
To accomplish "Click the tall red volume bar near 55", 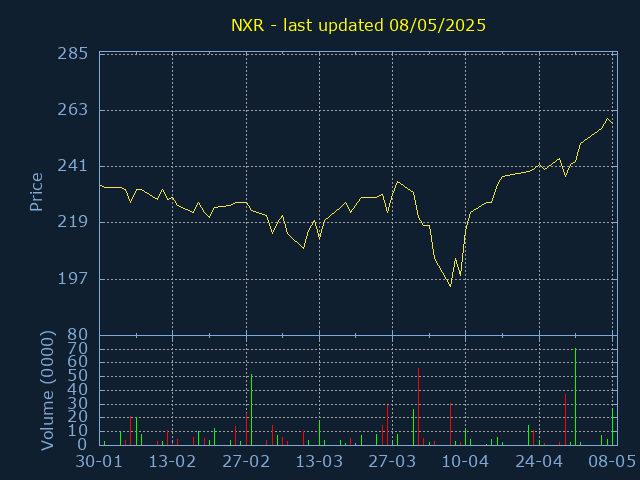I will point(418,407).
